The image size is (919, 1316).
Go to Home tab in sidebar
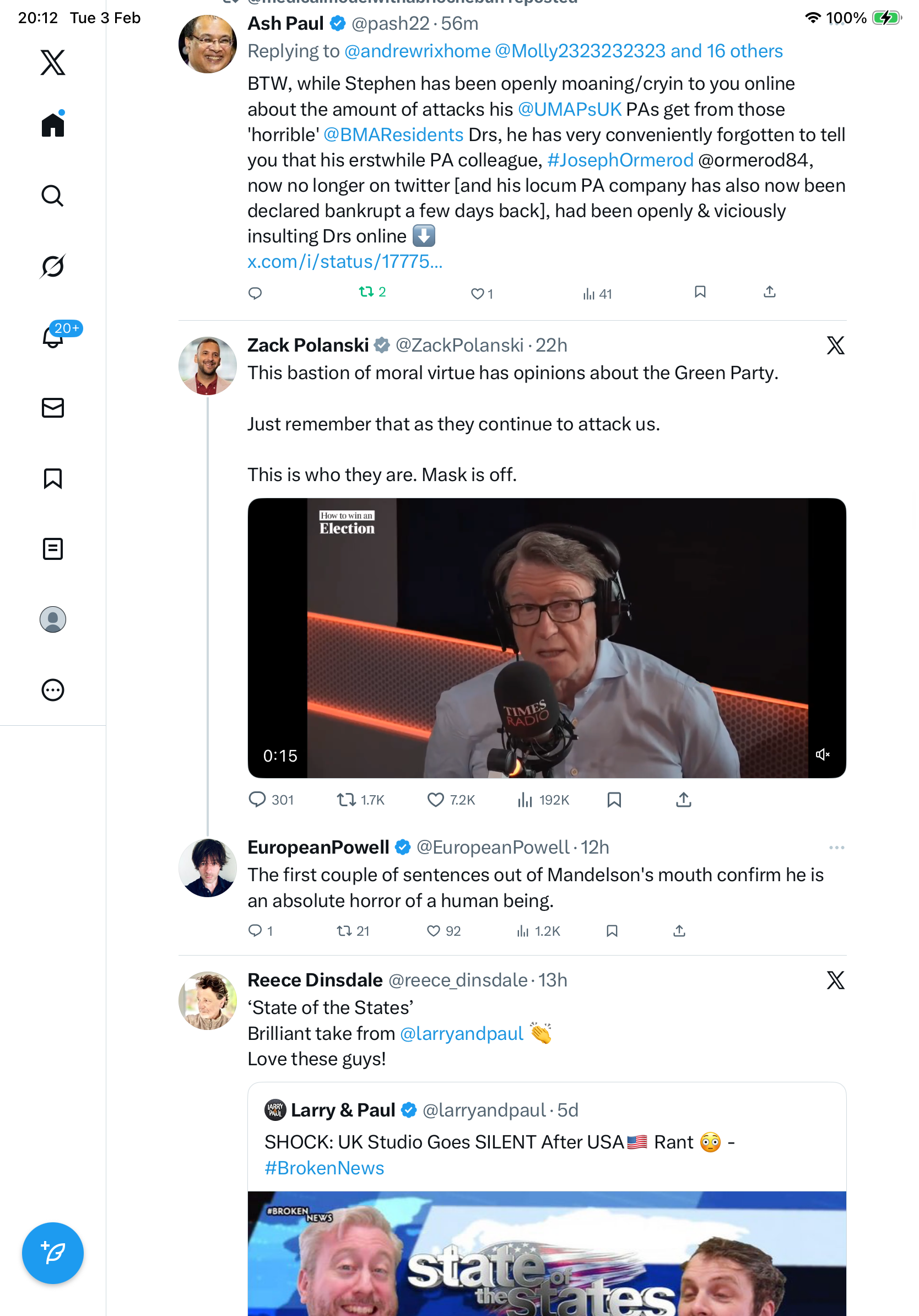[x=53, y=125]
